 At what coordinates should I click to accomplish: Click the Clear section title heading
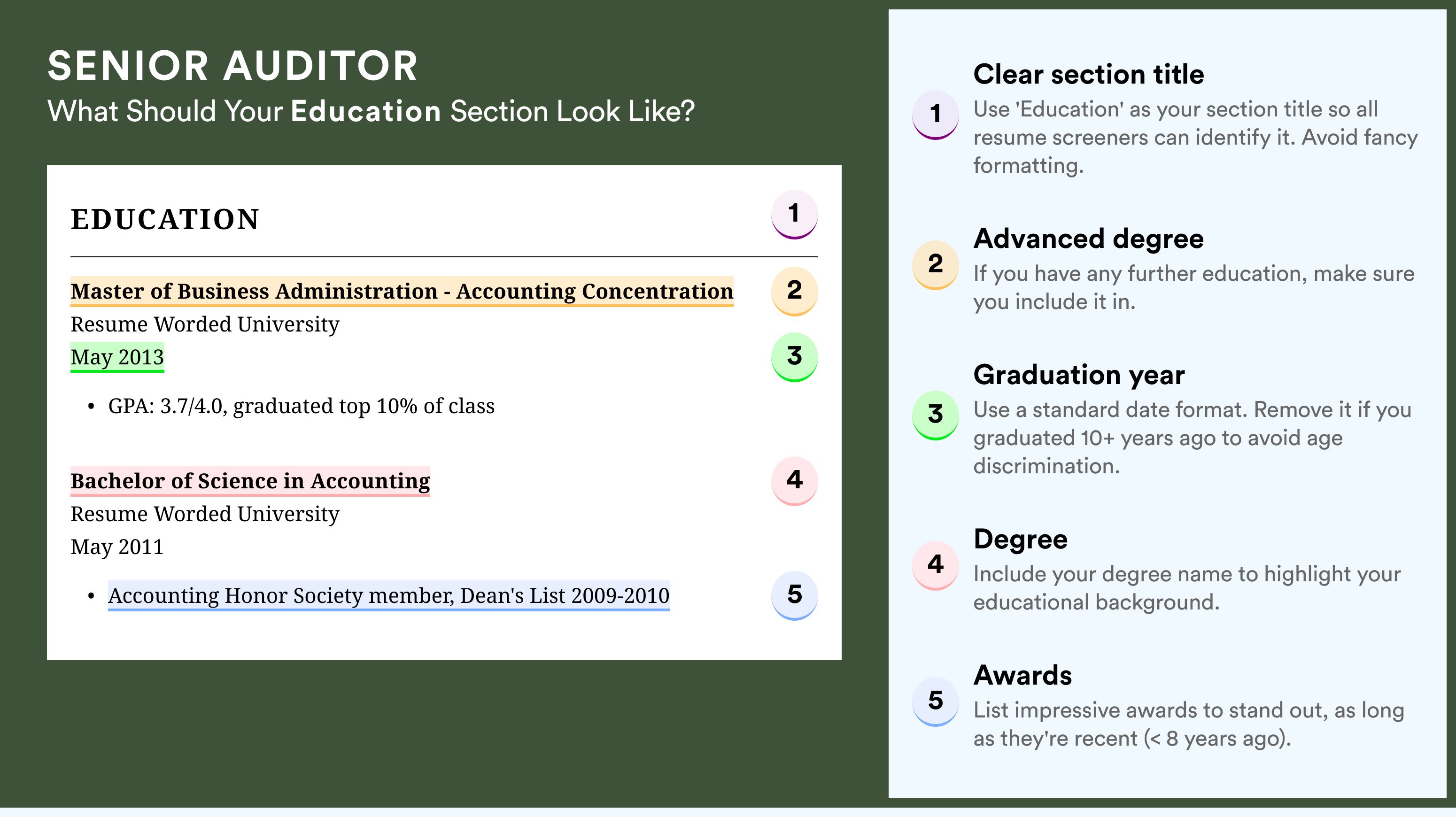pos(1089,74)
